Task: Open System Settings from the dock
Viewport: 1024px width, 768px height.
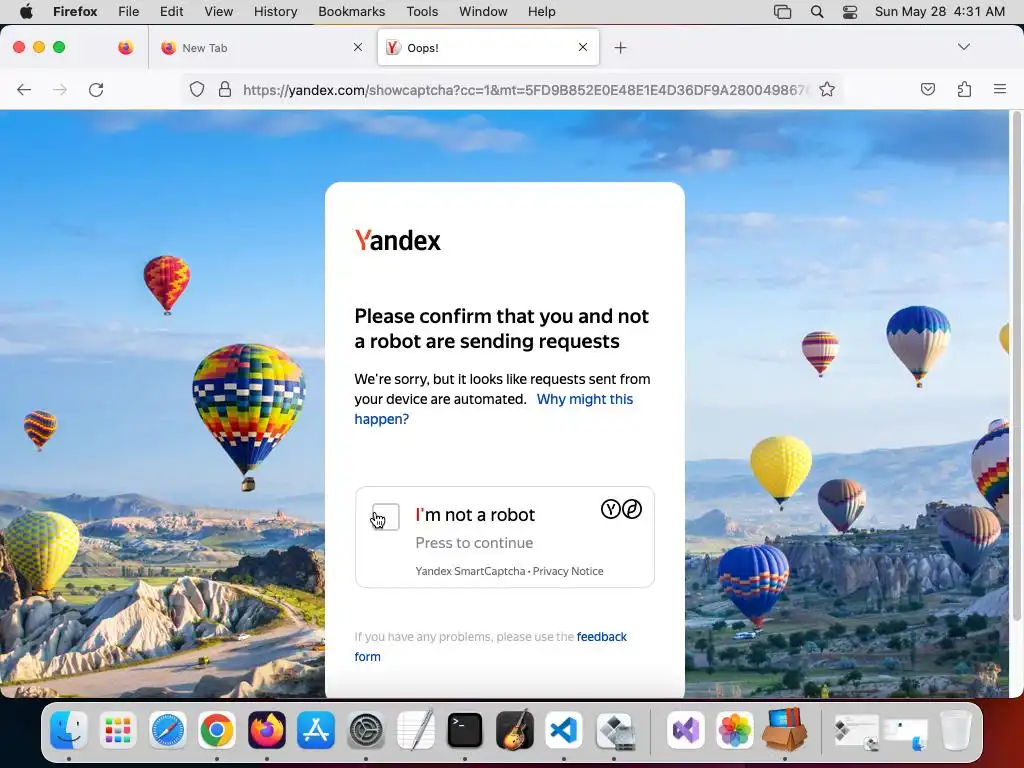Action: tap(366, 729)
